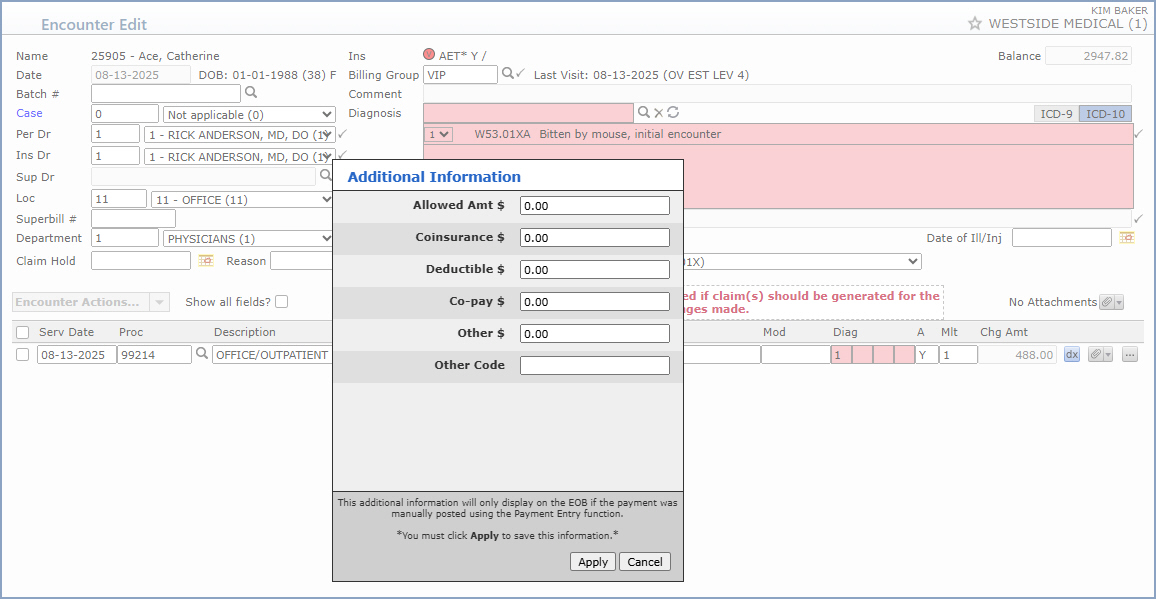Open the Date of Ill/Inj calendar icon
Screen dimensions: 1156x599
(1127, 238)
